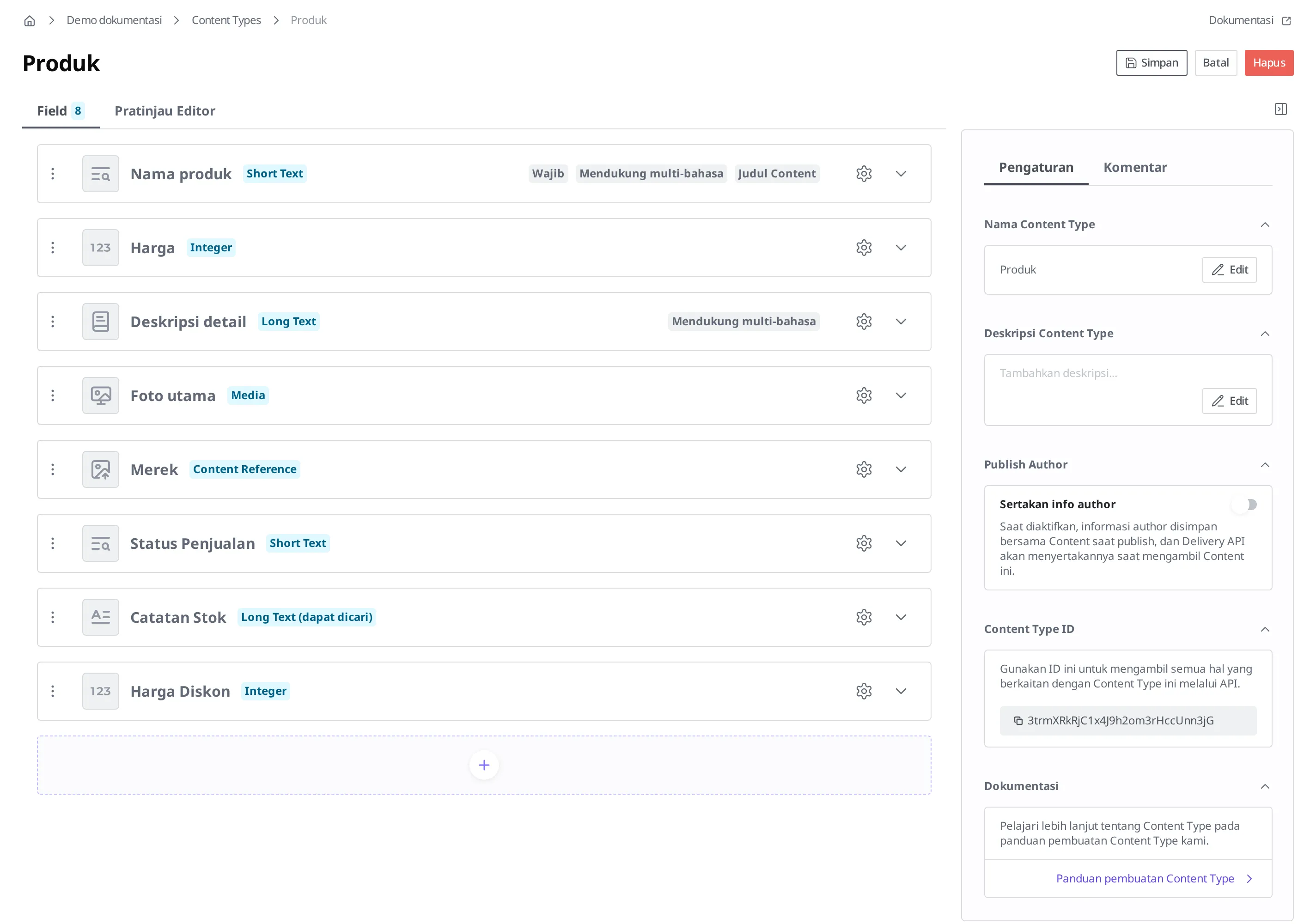Open settings gear for Merek

[x=864, y=469]
